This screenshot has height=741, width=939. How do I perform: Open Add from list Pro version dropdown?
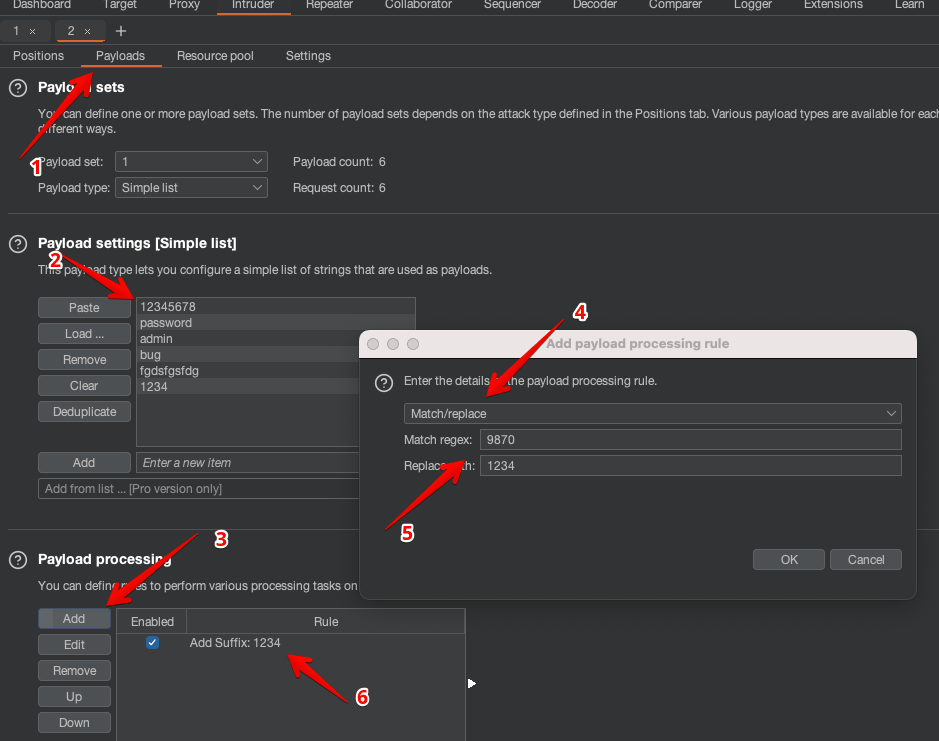coord(199,489)
